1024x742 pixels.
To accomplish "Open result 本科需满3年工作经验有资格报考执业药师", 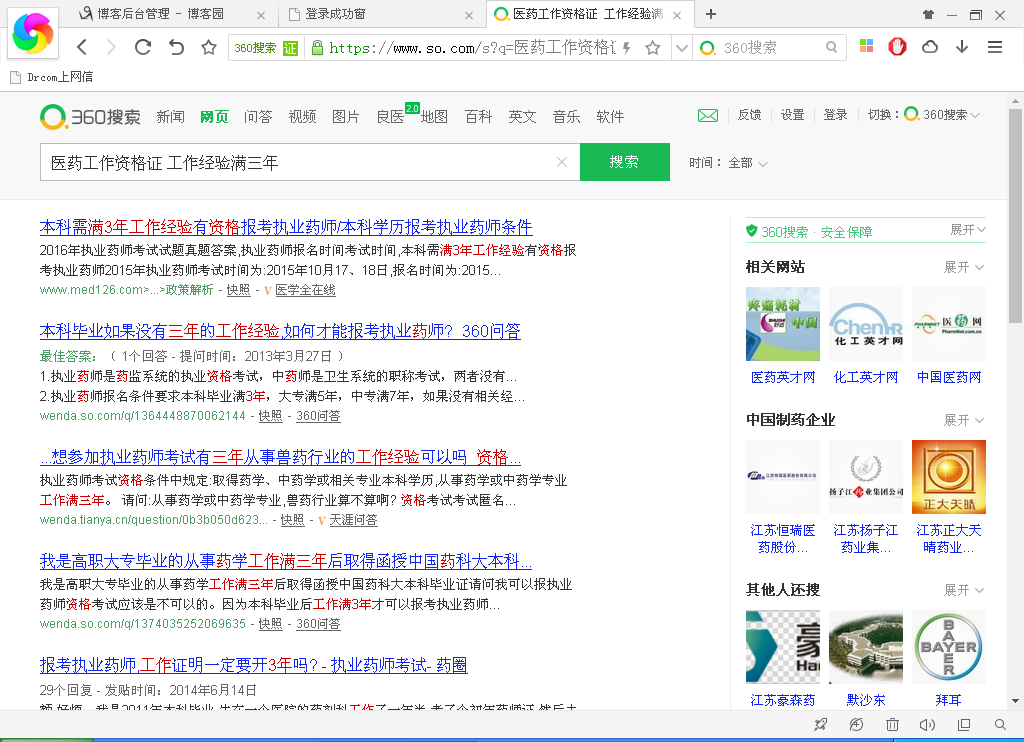I will pyautogui.click(x=286, y=227).
